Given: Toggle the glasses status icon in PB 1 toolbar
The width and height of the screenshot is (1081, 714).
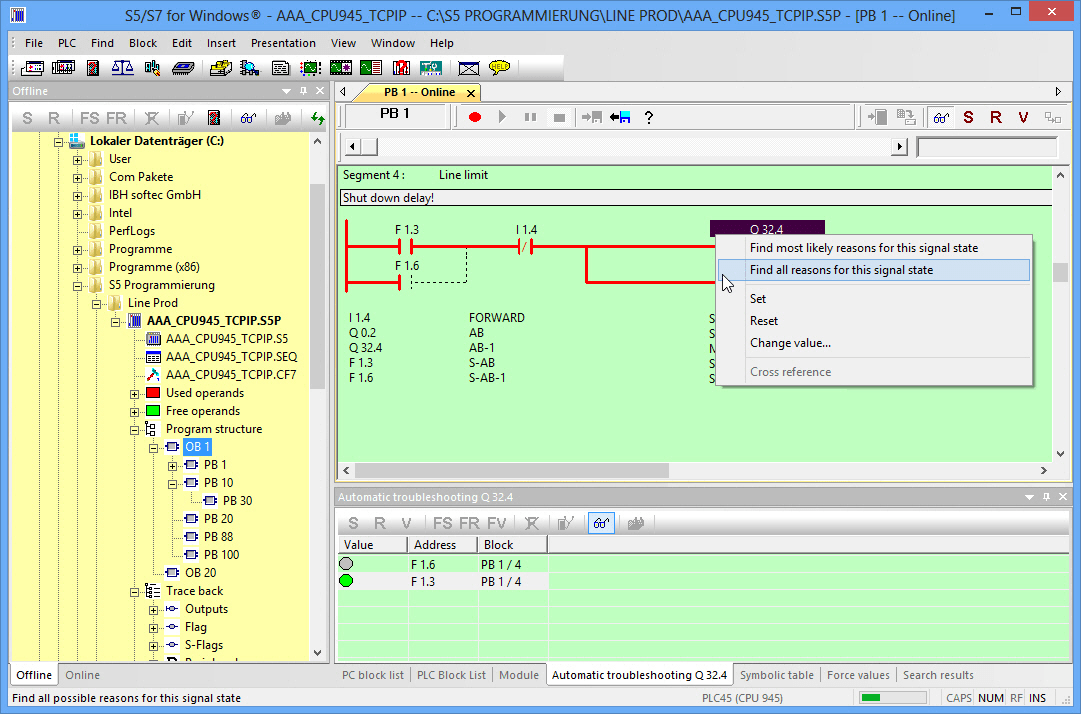Looking at the screenshot, I should (940, 118).
